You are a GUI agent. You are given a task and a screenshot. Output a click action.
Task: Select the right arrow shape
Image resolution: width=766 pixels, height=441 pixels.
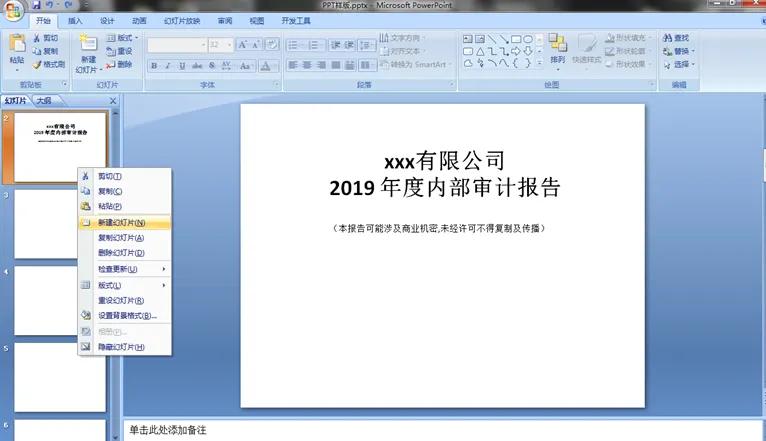516,51
